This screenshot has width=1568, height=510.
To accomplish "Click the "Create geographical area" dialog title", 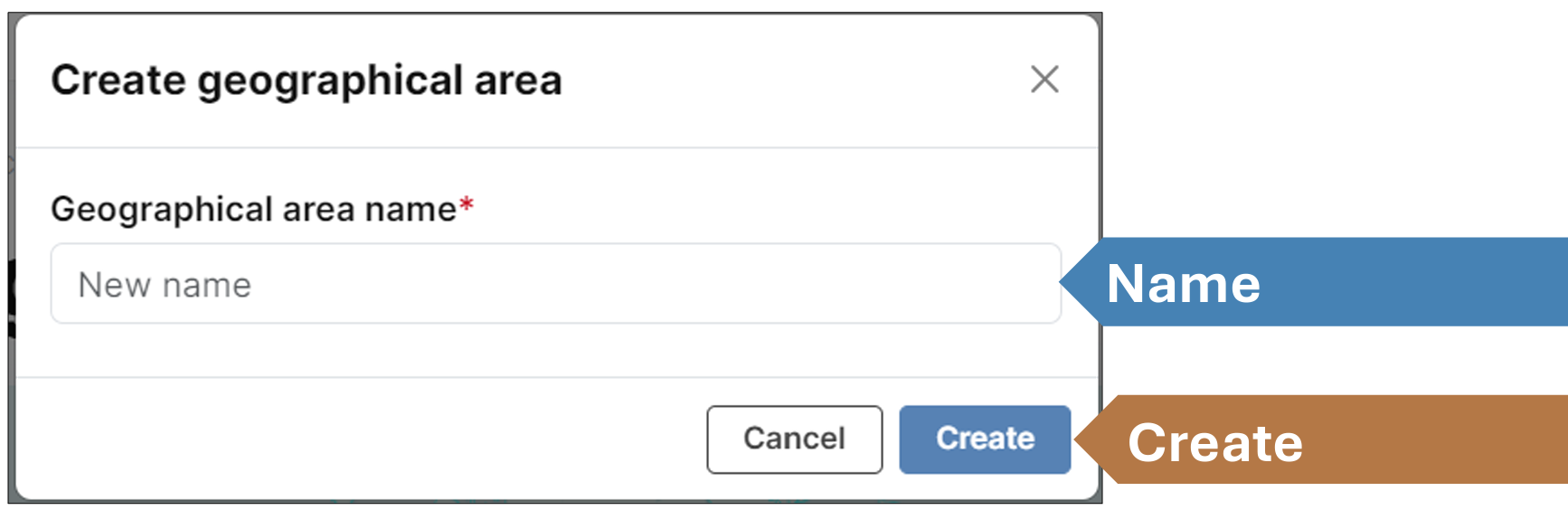I will pos(307,80).
